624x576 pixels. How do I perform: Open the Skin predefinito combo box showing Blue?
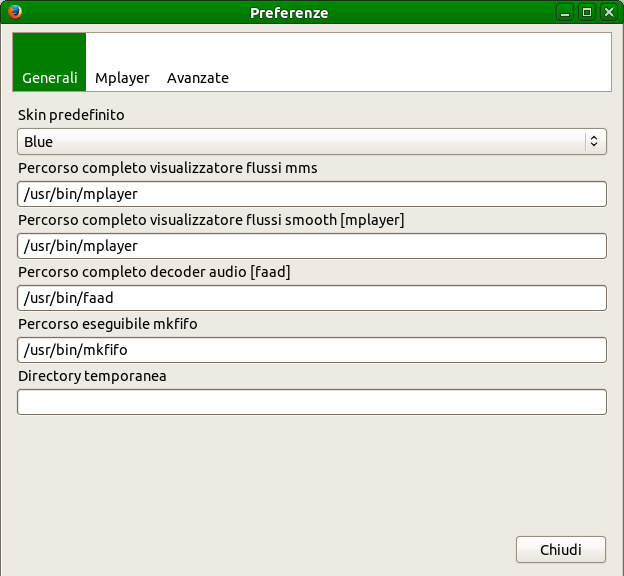(x=300, y=142)
